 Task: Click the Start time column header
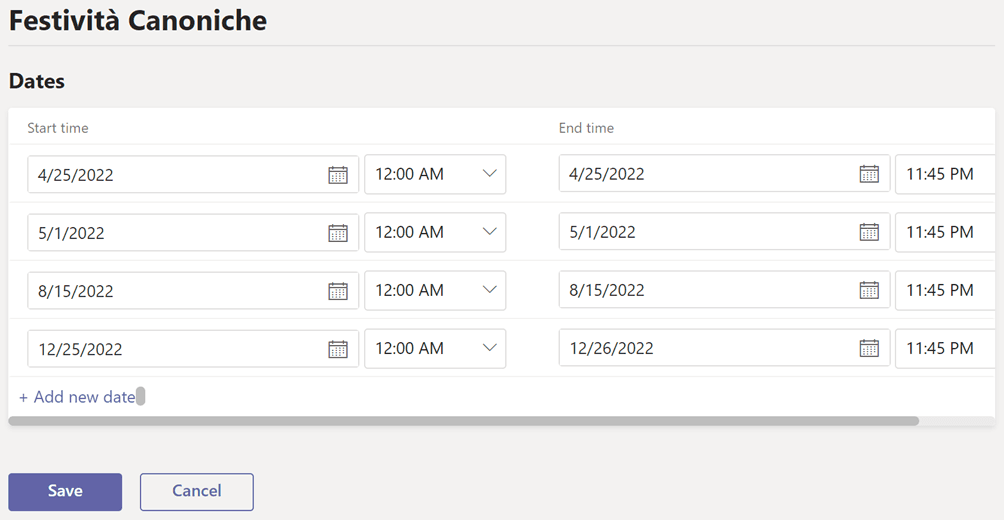(x=58, y=128)
